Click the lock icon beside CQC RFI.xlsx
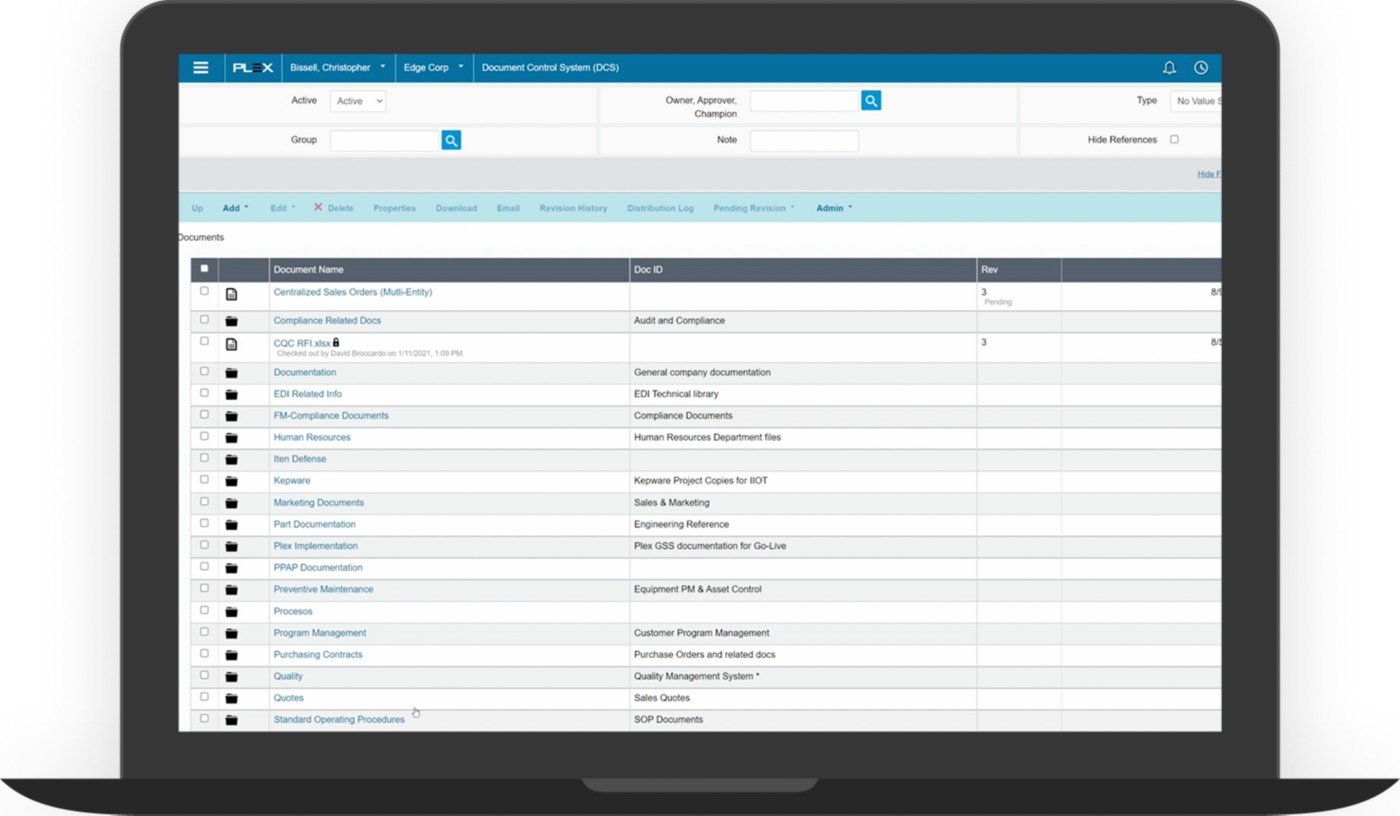The height and width of the screenshot is (816, 1400). coord(336,342)
